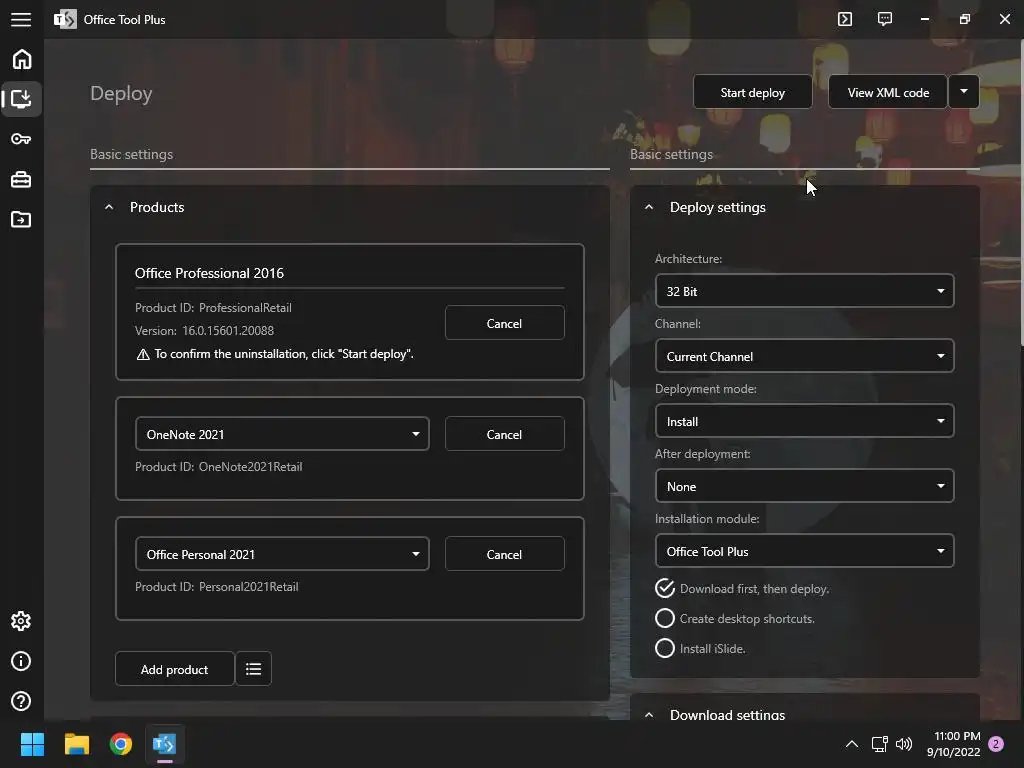The width and height of the screenshot is (1024, 768).
Task: Click Add product button
Action: 174,669
